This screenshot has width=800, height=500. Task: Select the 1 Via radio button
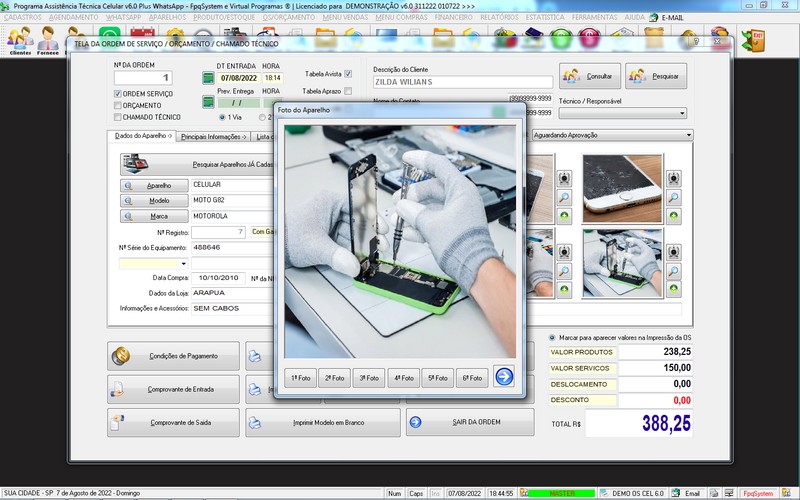coord(221,117)
